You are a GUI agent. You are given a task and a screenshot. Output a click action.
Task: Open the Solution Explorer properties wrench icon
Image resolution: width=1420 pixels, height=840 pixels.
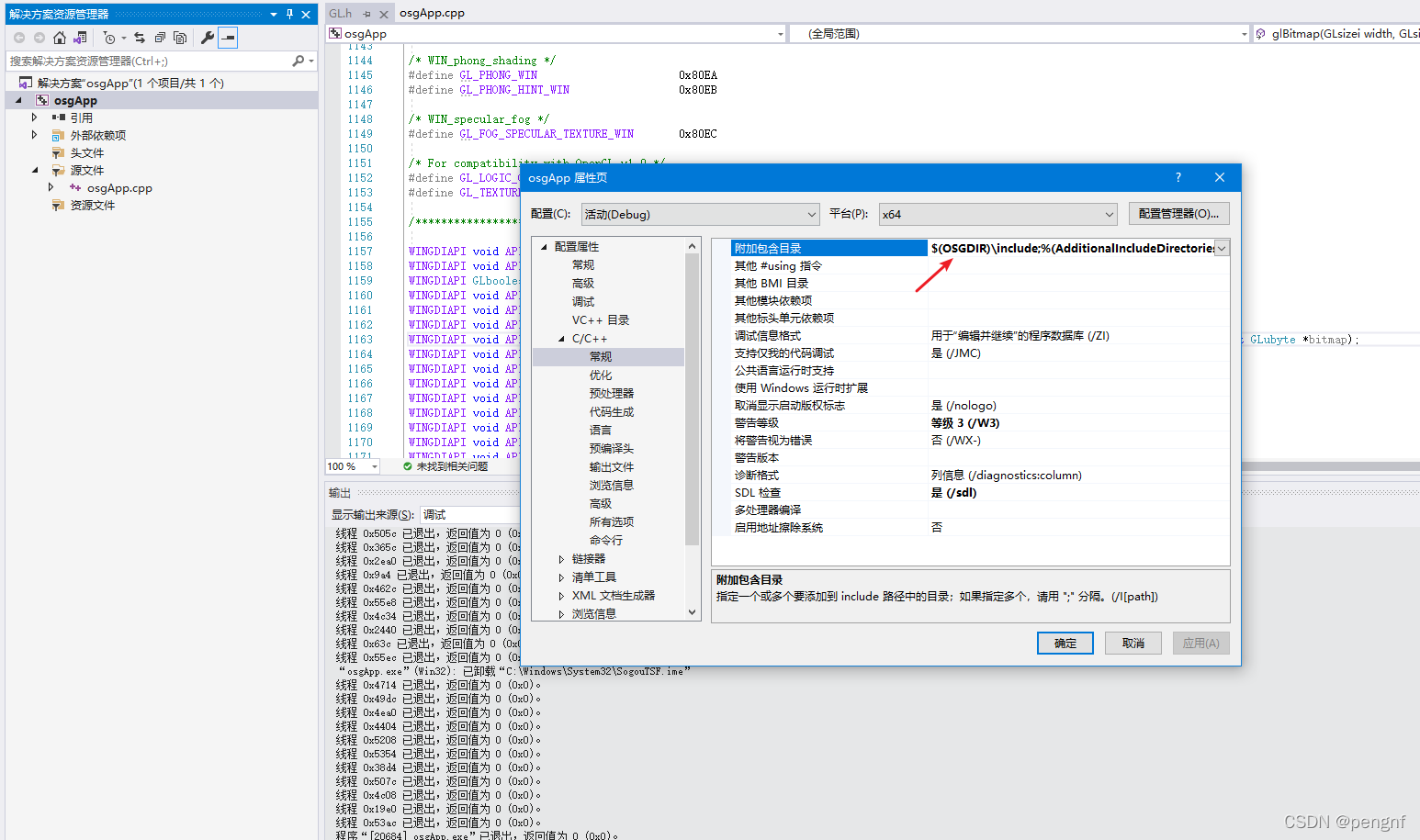click(208, 38)
